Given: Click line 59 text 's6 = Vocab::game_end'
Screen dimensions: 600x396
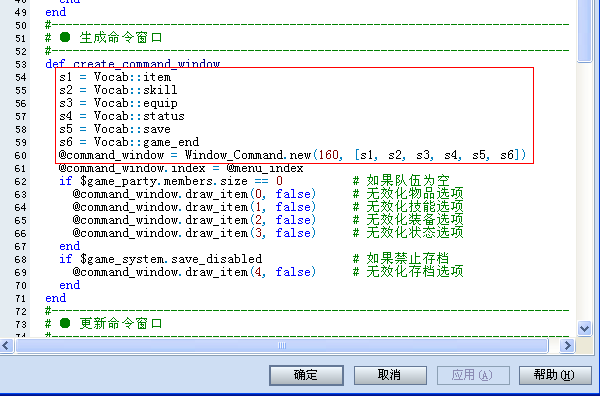Looking at the screenshot, I should pos(129,142).
